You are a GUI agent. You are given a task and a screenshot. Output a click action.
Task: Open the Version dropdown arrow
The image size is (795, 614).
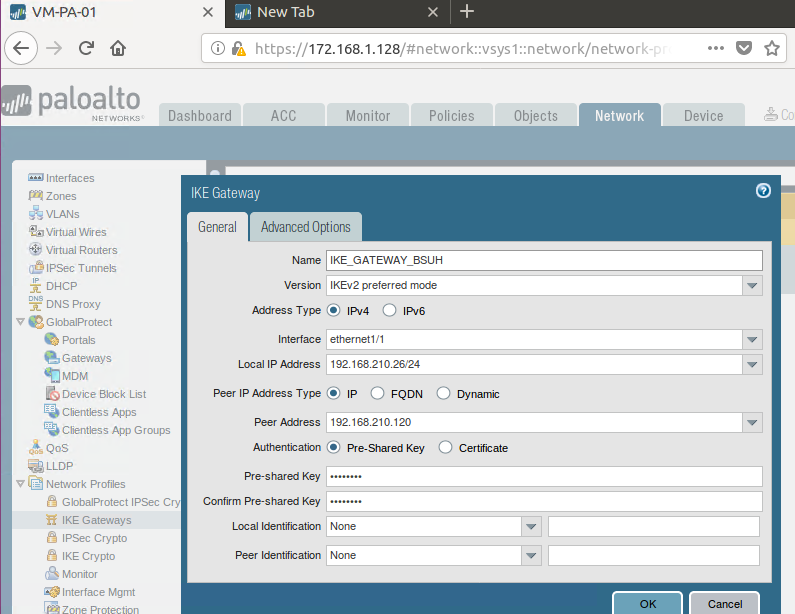tap(752, 286)
